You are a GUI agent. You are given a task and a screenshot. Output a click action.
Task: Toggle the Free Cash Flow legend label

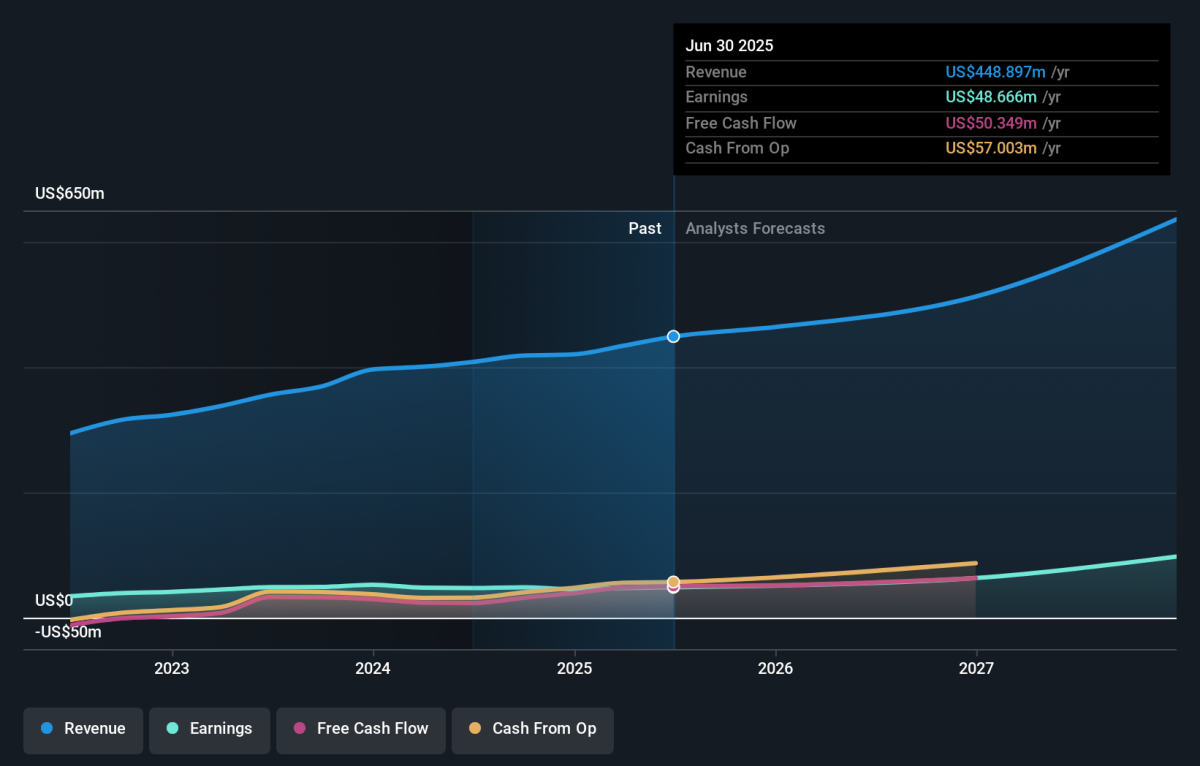(372, 729)
